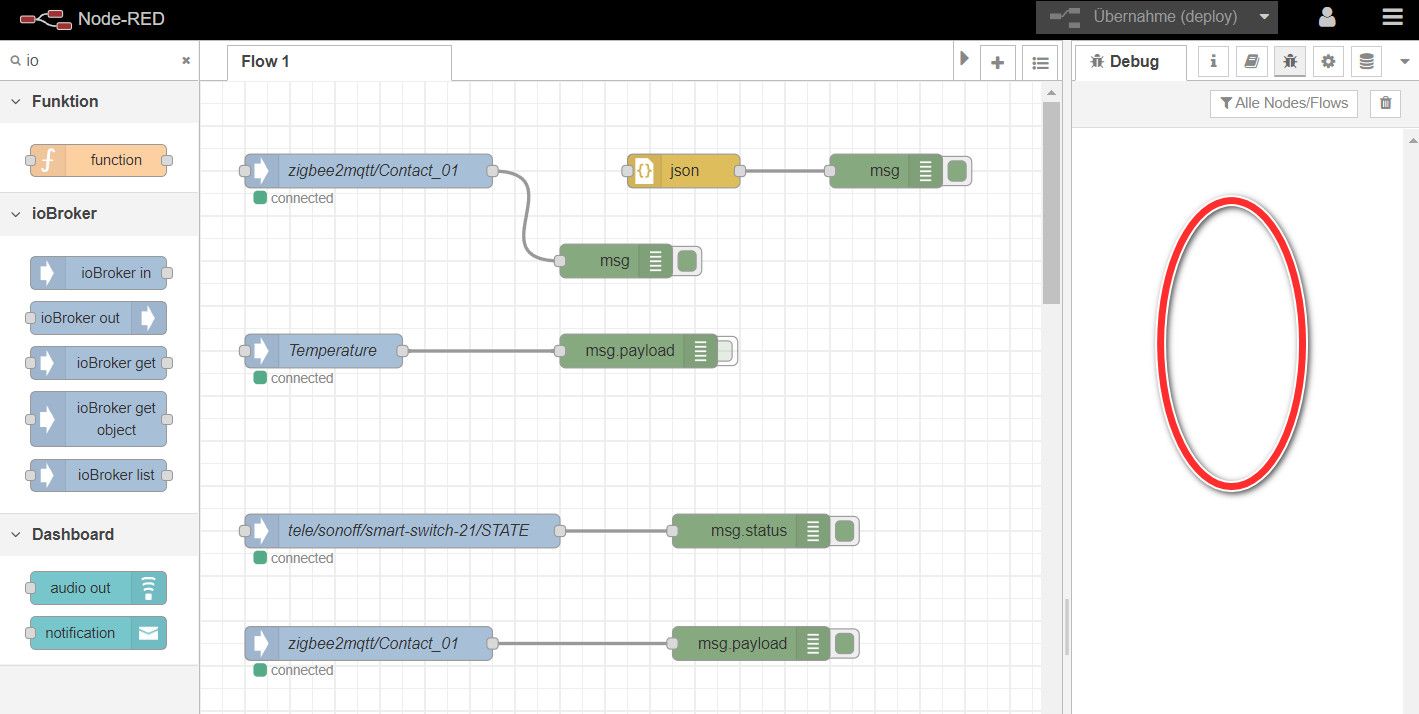The image size is (1419, 714).
Task: Select the ioBroker in palette node
Action: (98, 273)
